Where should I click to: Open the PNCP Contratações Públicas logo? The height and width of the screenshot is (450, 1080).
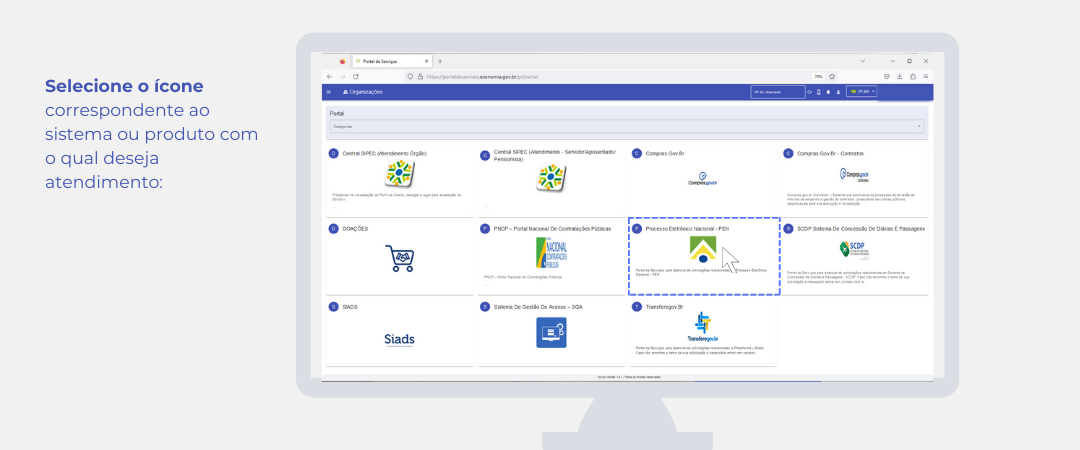pyautogui.click(x=551, y=254)
